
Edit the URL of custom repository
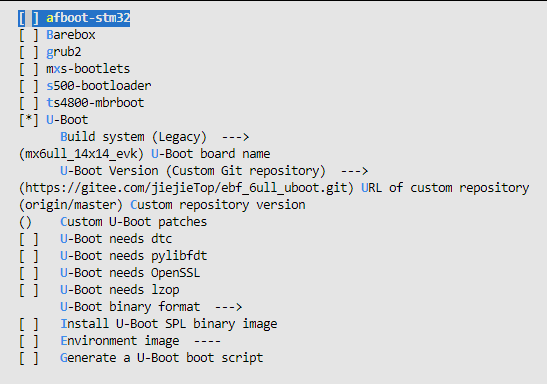click(274, 188)
